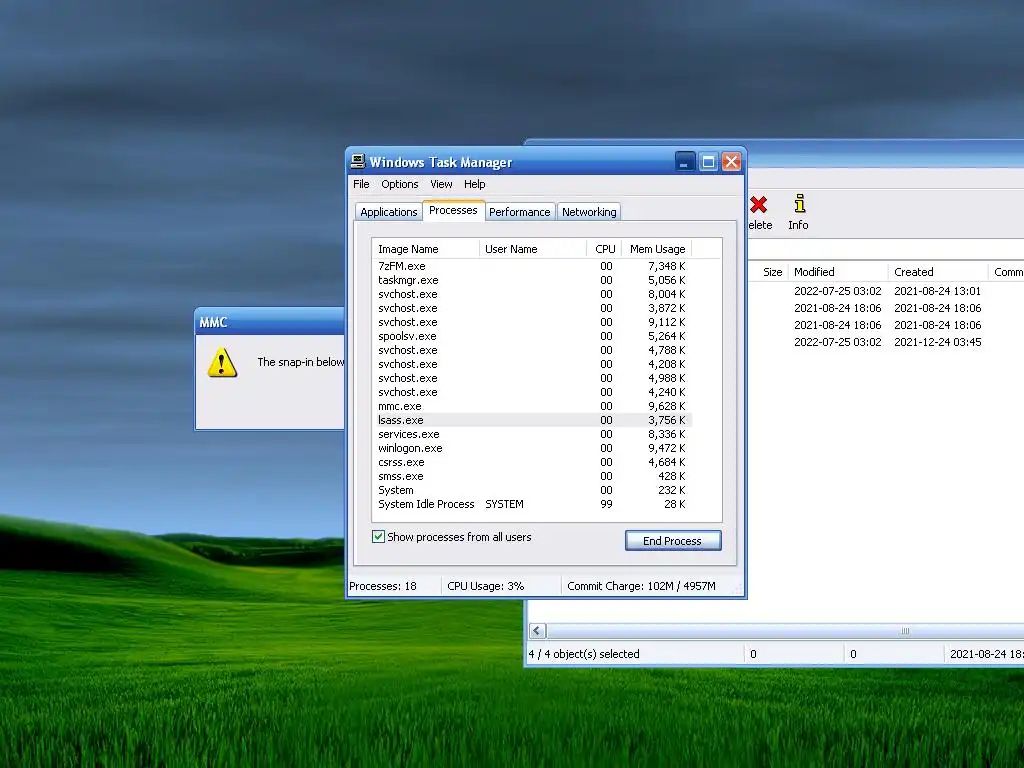This screenshot has width=1024, height=768.
Task: Sort processes by User Name column
Action: point(533,249)
